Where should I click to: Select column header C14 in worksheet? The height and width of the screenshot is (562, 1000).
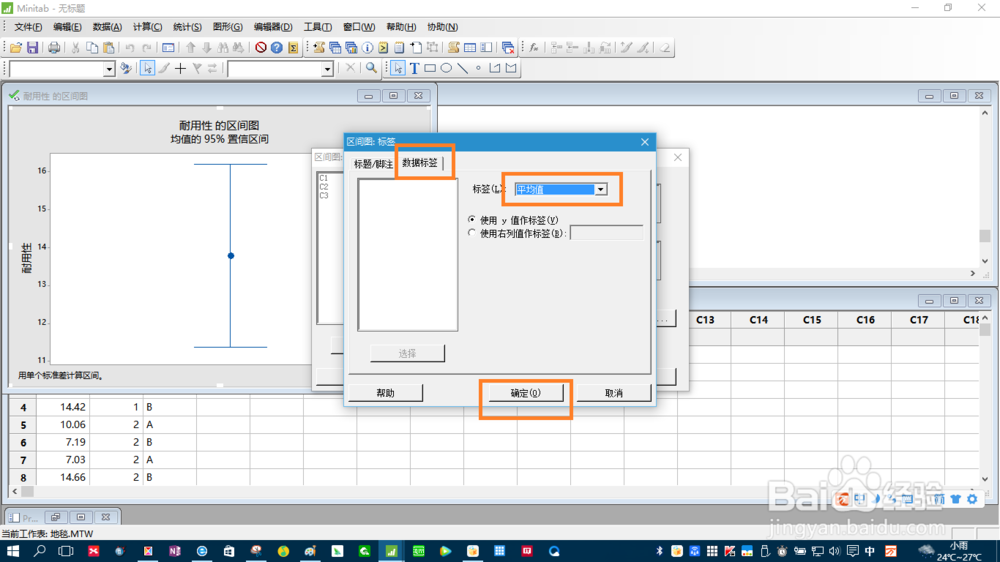(758, 320)
